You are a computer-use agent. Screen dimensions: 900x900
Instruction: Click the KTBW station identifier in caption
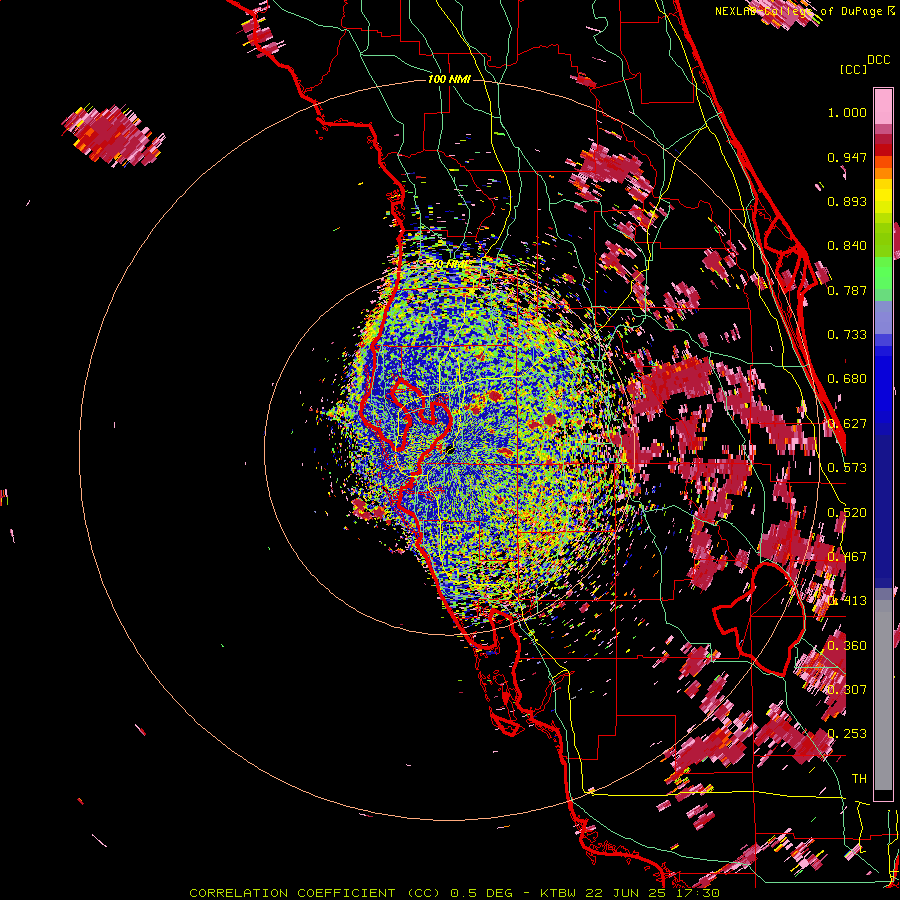tap(560, 893)
